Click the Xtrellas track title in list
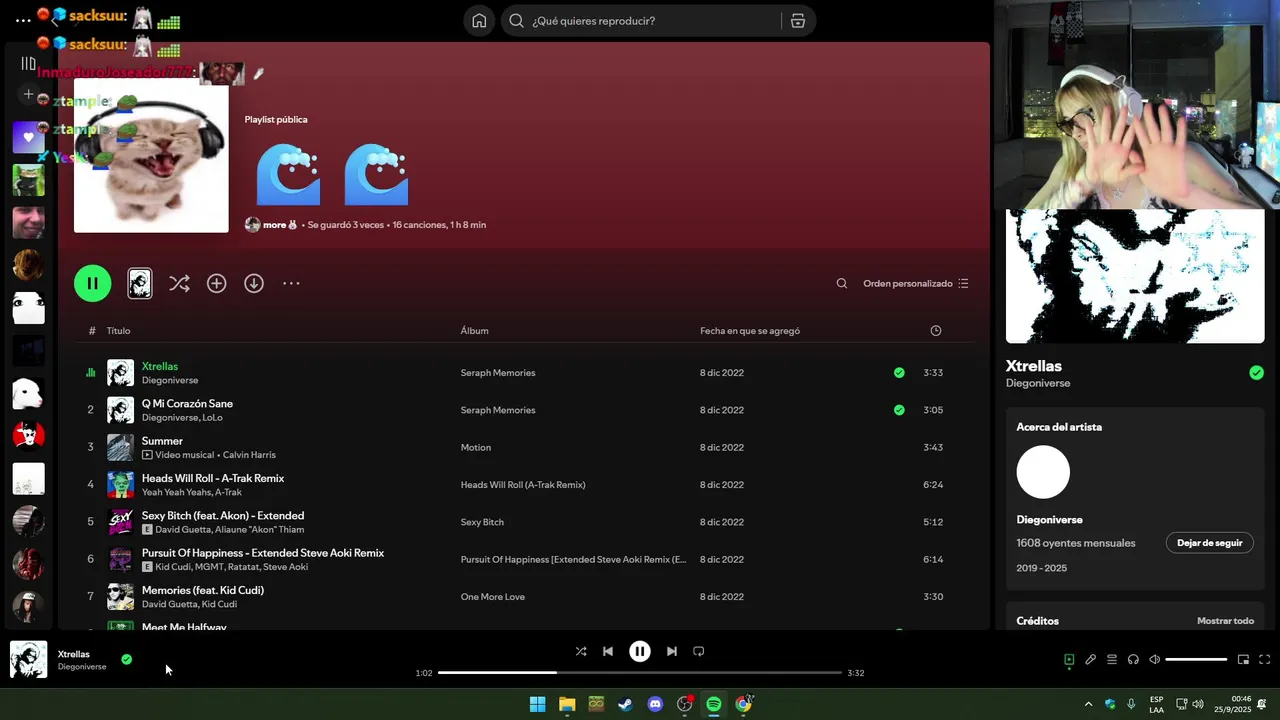 point(160,366)
